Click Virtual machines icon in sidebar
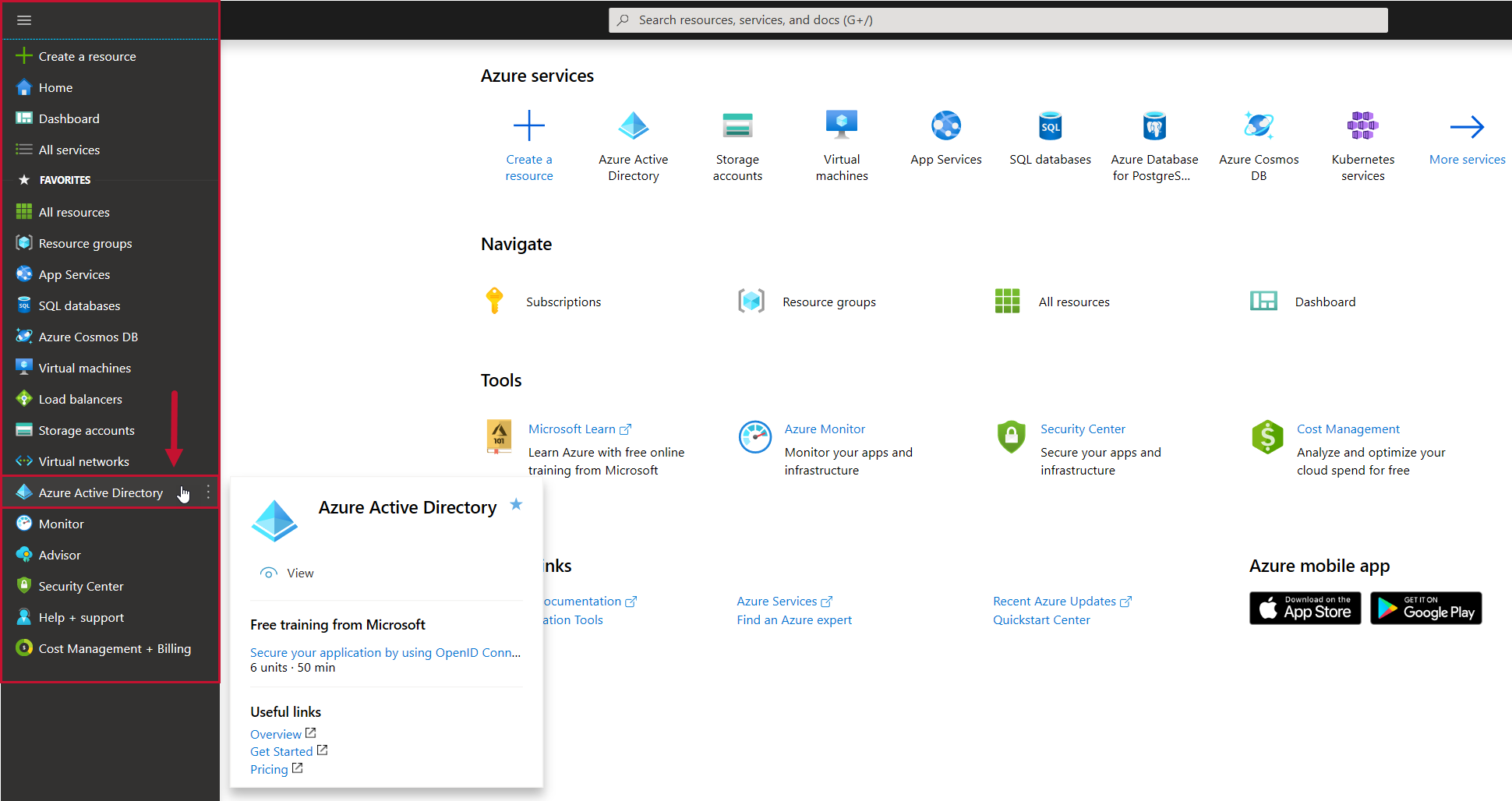 click(x=24, y=367)
